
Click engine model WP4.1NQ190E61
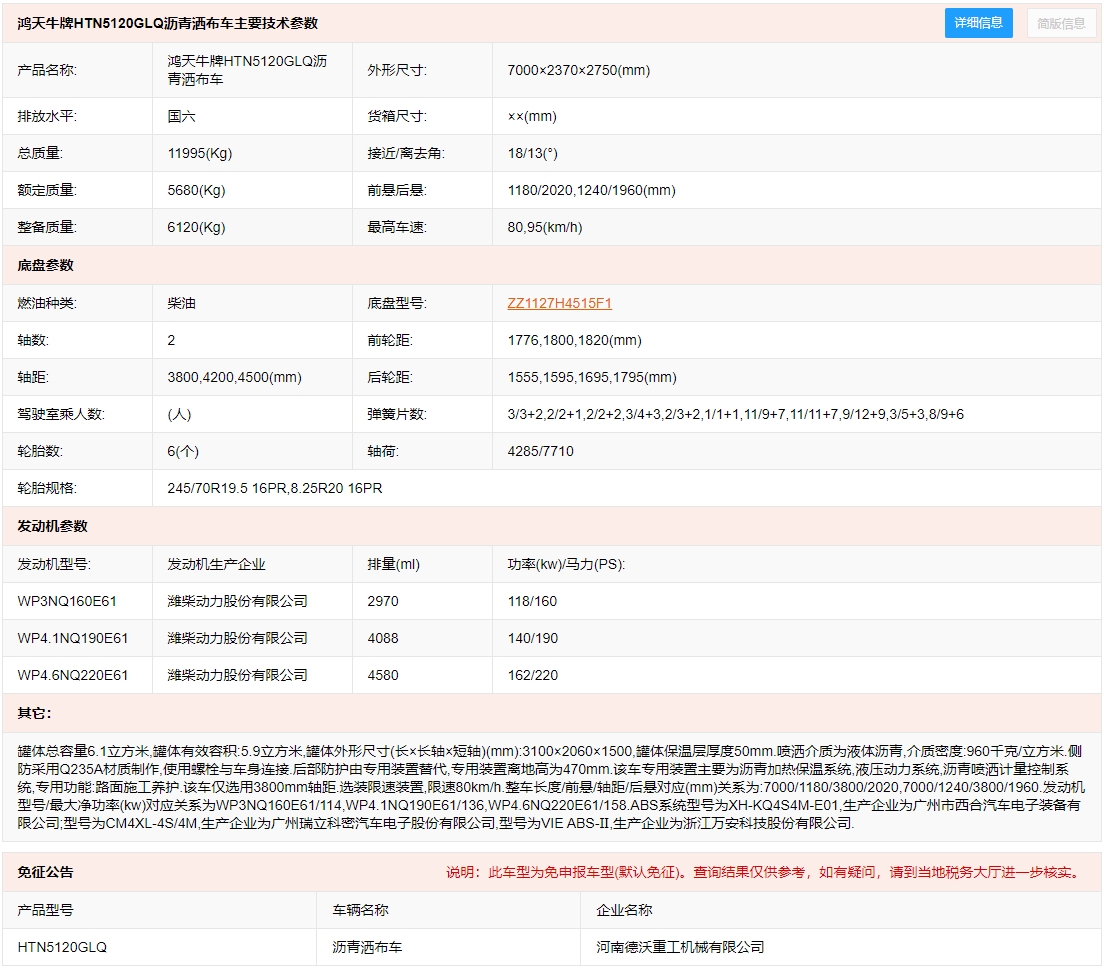point(73,639)
